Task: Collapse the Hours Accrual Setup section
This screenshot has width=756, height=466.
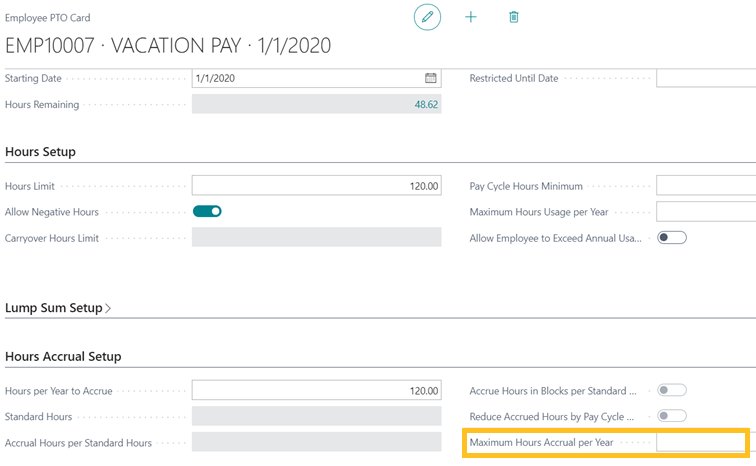Action: coord(63,356)
